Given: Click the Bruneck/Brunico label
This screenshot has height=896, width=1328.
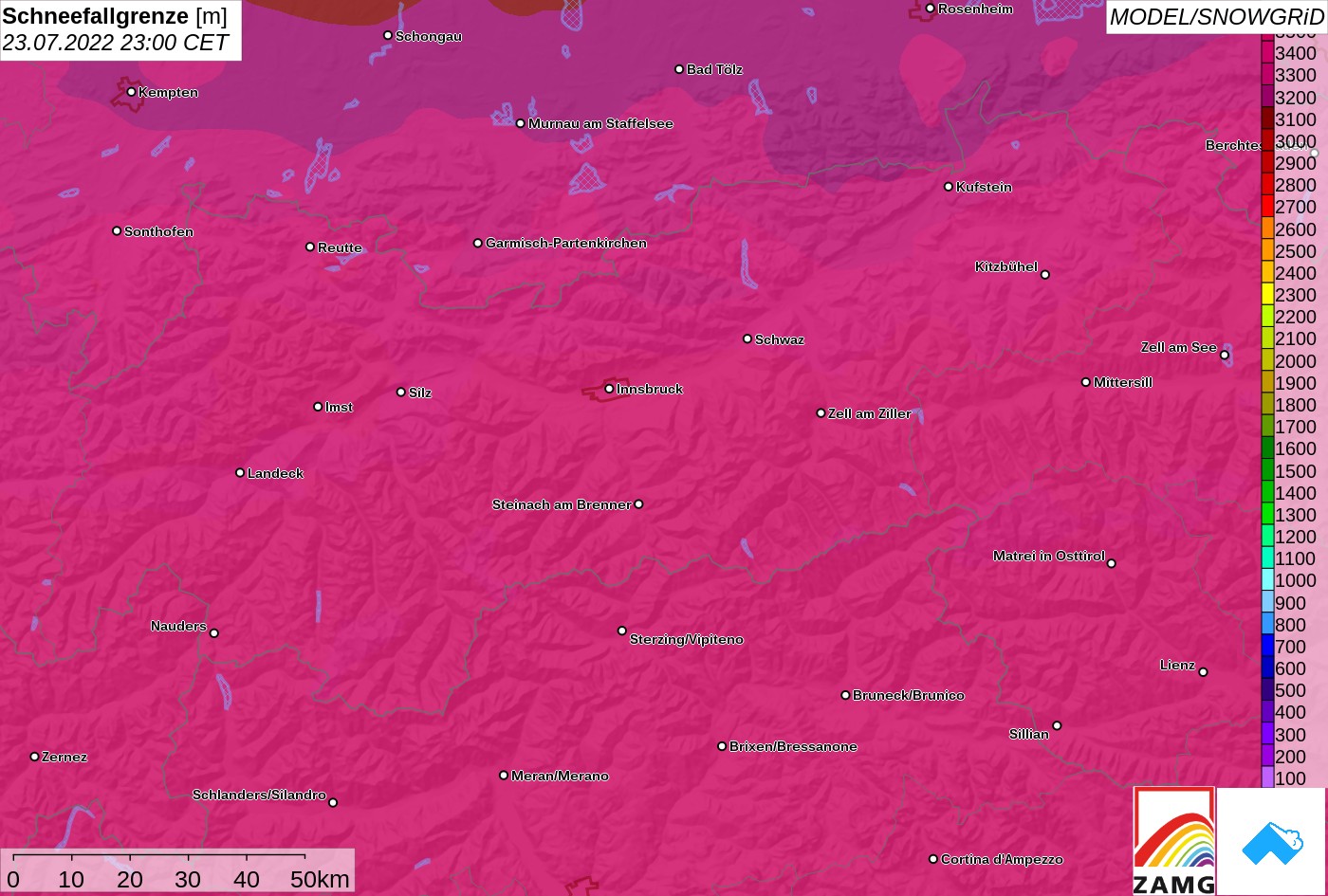Looking at the screenshot, I should (909, 695).
